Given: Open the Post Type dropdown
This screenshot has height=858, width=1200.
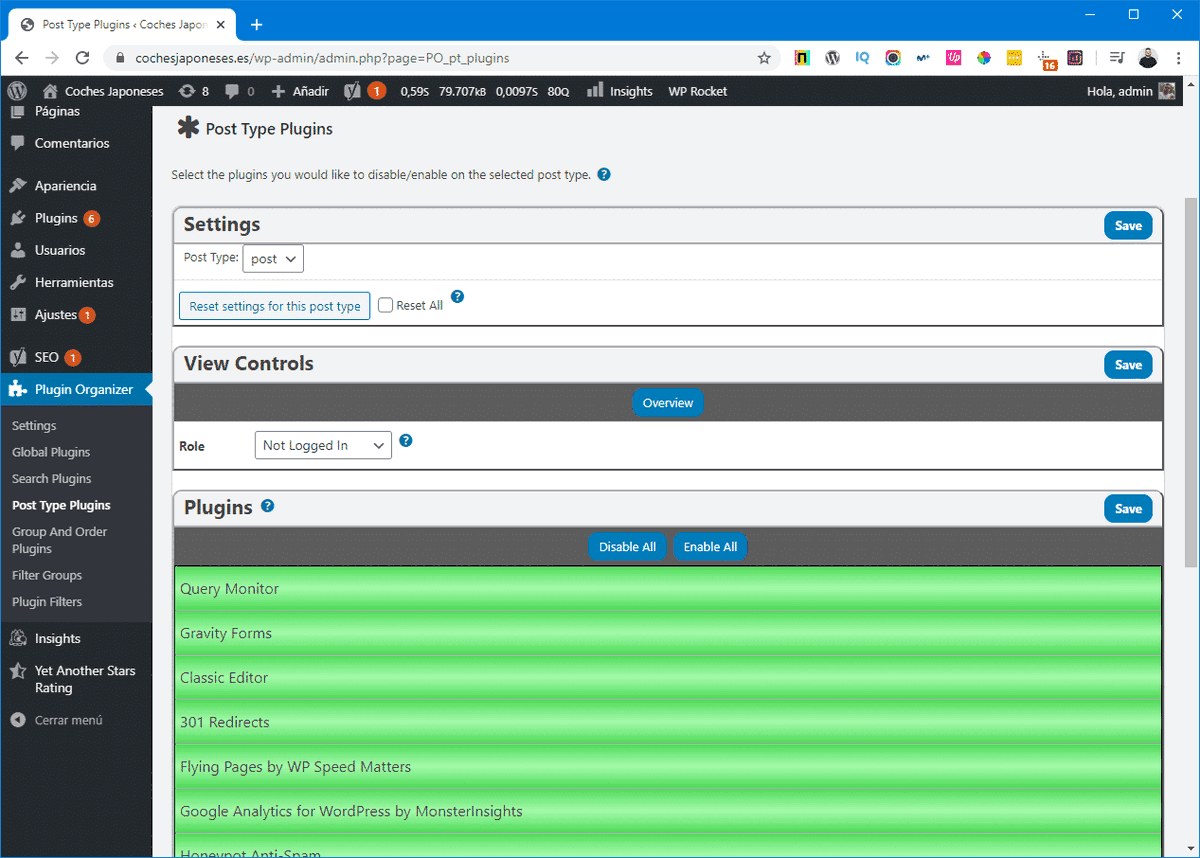Looking at the screenshot, I should (273, 259).
